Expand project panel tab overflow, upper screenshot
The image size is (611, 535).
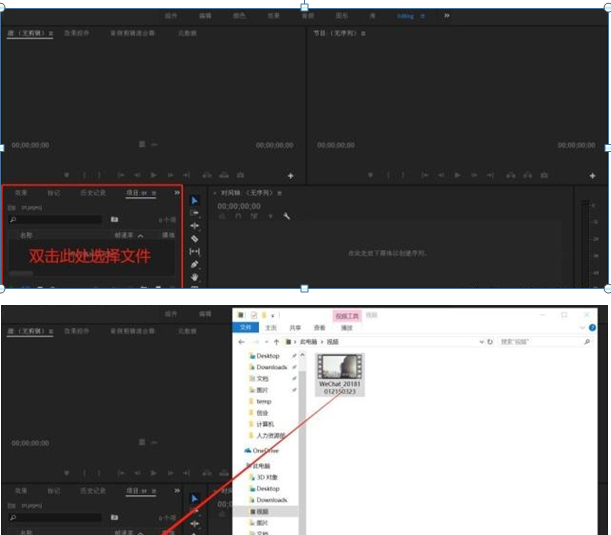pos(177,192)
